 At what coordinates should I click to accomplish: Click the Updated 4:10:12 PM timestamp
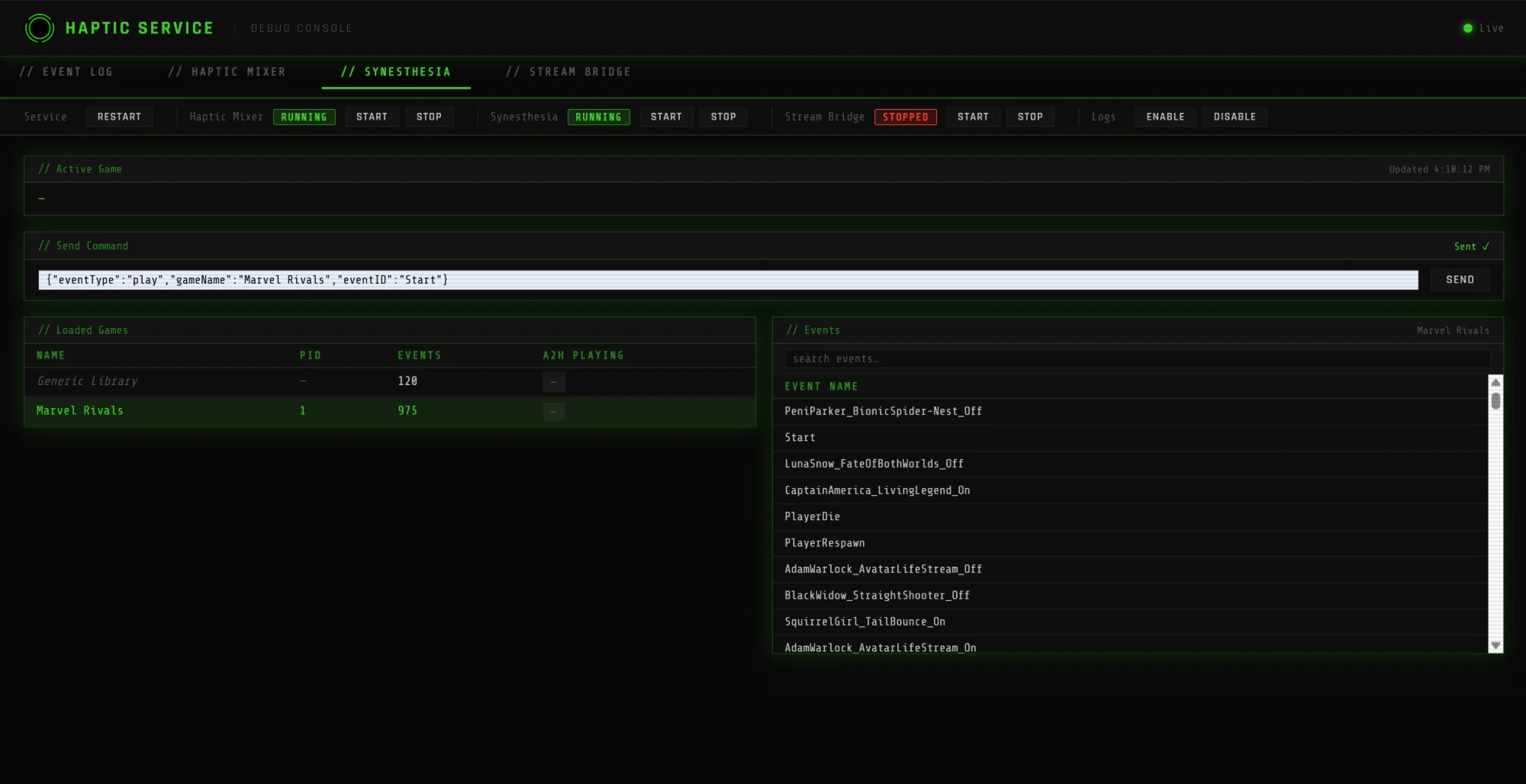pyautogui.click(x=1439, y=169)
